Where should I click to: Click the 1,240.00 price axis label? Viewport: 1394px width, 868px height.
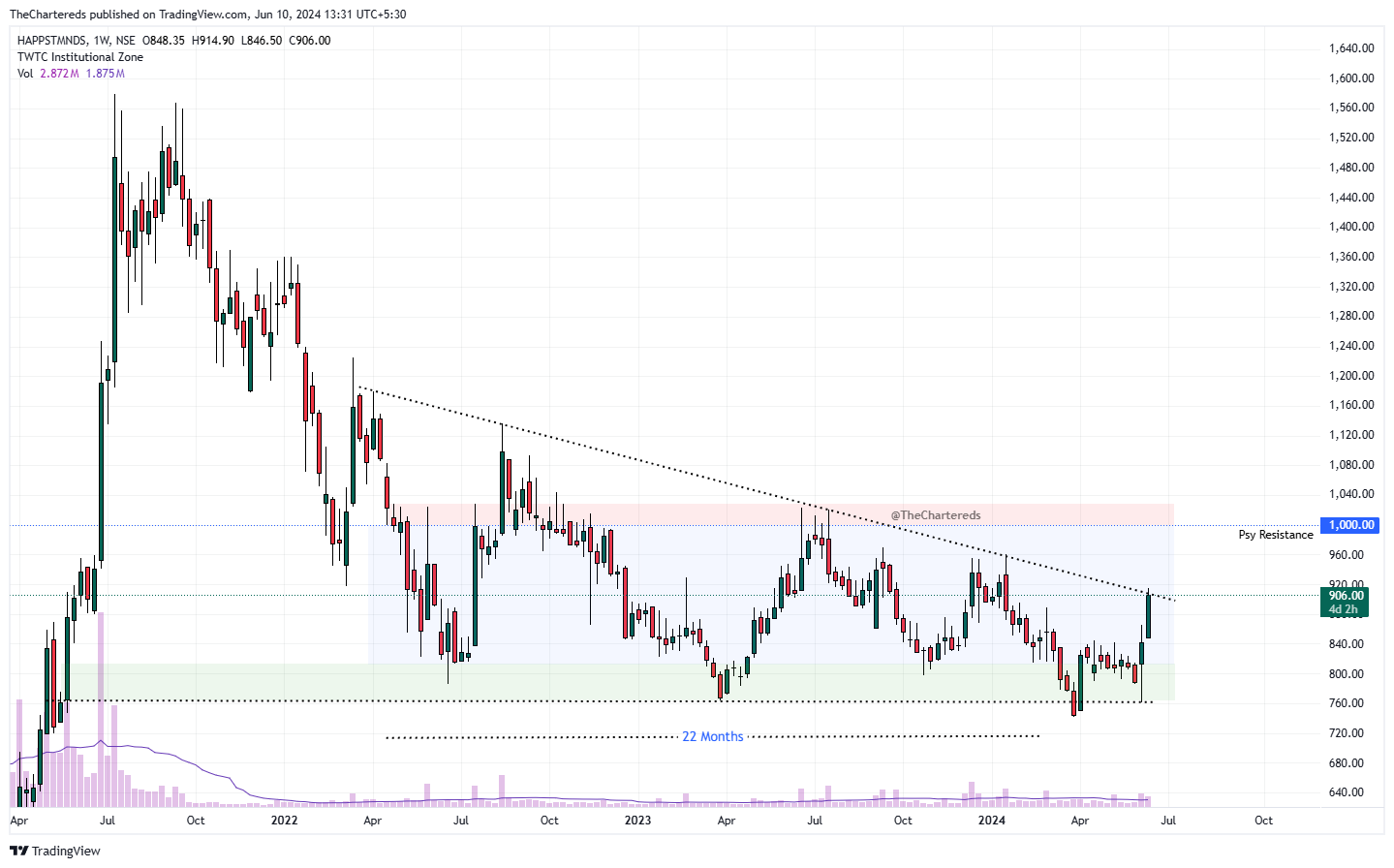(x=1351, y=346)
